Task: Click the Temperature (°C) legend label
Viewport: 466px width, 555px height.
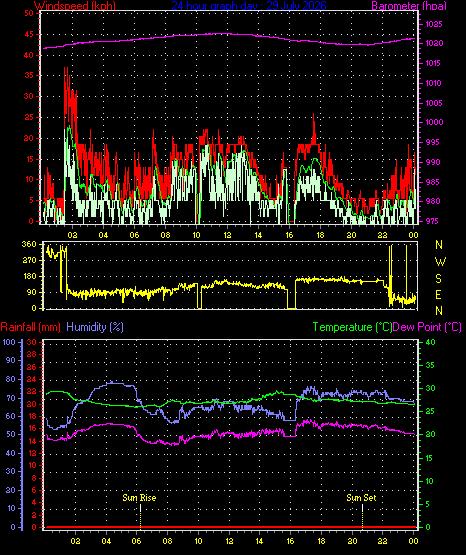Action: tap(352, 327)
